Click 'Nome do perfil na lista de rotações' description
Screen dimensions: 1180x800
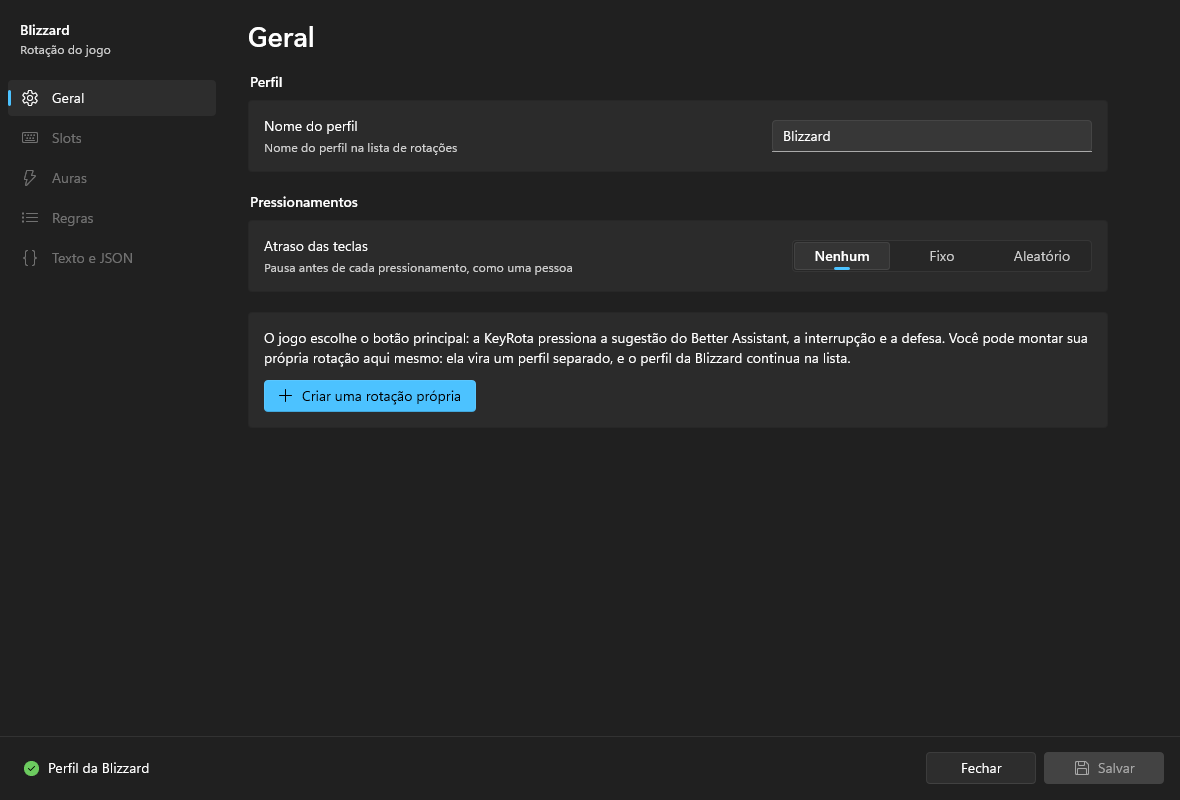tap(360, 148)
